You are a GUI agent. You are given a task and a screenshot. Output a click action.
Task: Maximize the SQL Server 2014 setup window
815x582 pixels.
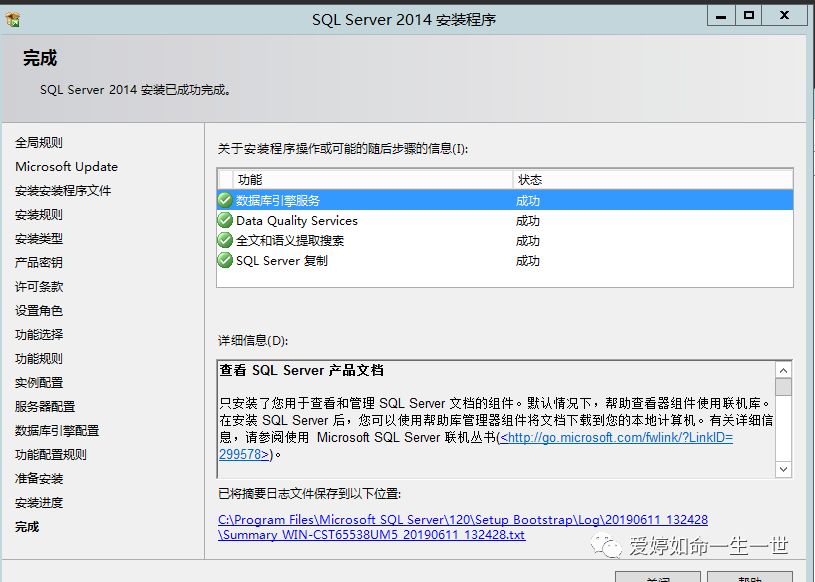749,16
